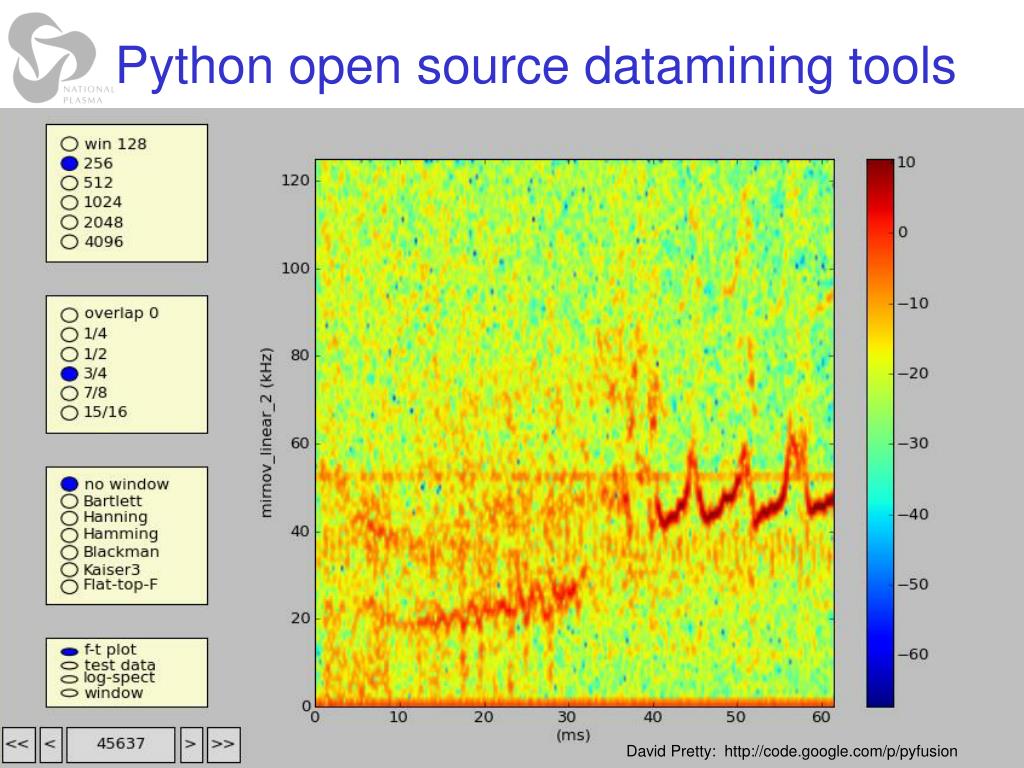Pick the Hanning window function

pos(69,518)
